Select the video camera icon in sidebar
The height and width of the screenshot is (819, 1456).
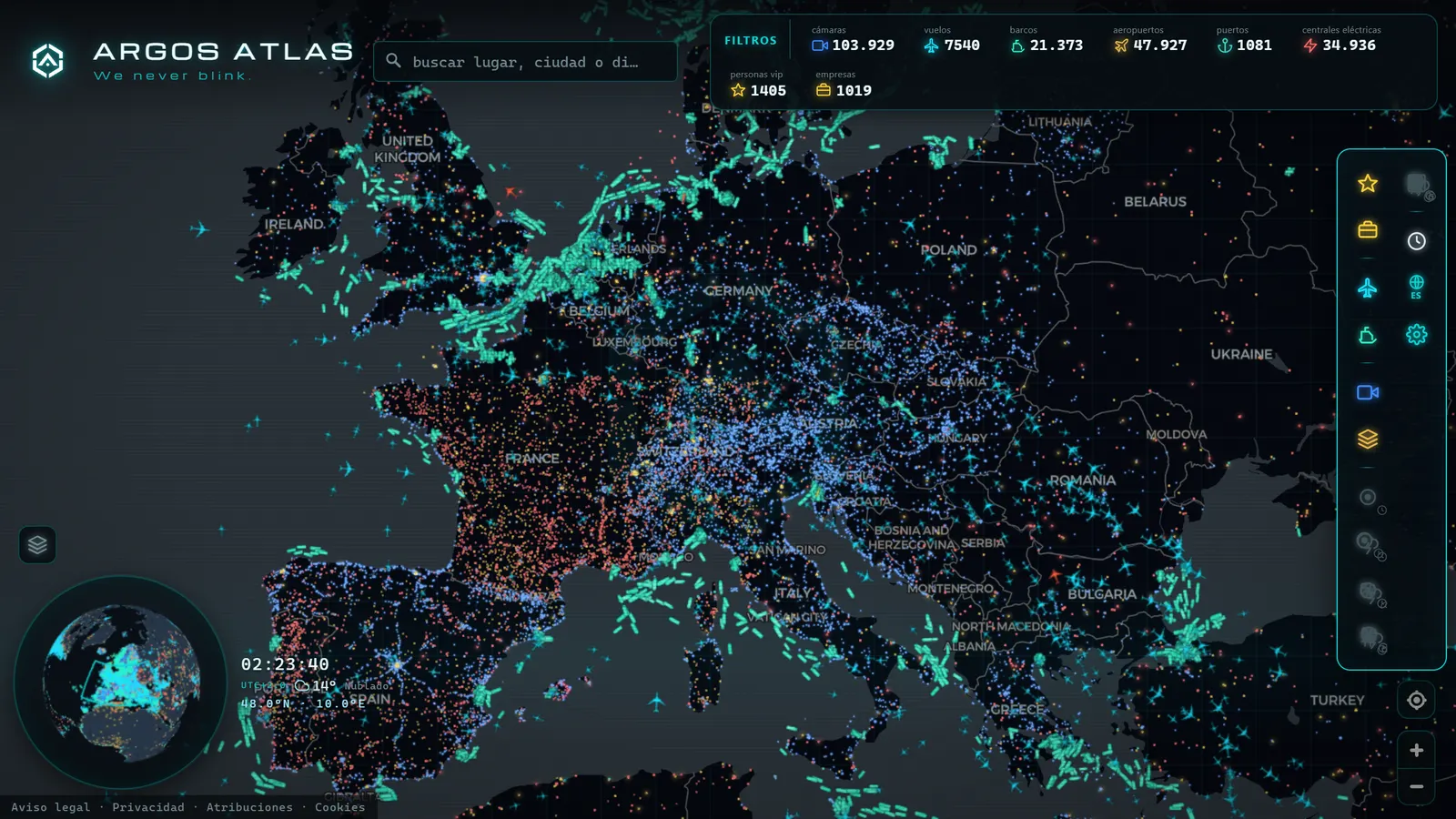point(1368,392)
